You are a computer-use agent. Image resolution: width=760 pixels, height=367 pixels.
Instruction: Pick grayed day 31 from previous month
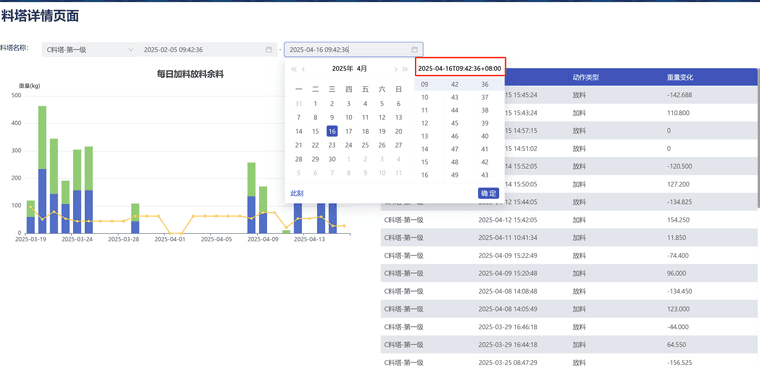pyautogui.click(x=299, y=103)
